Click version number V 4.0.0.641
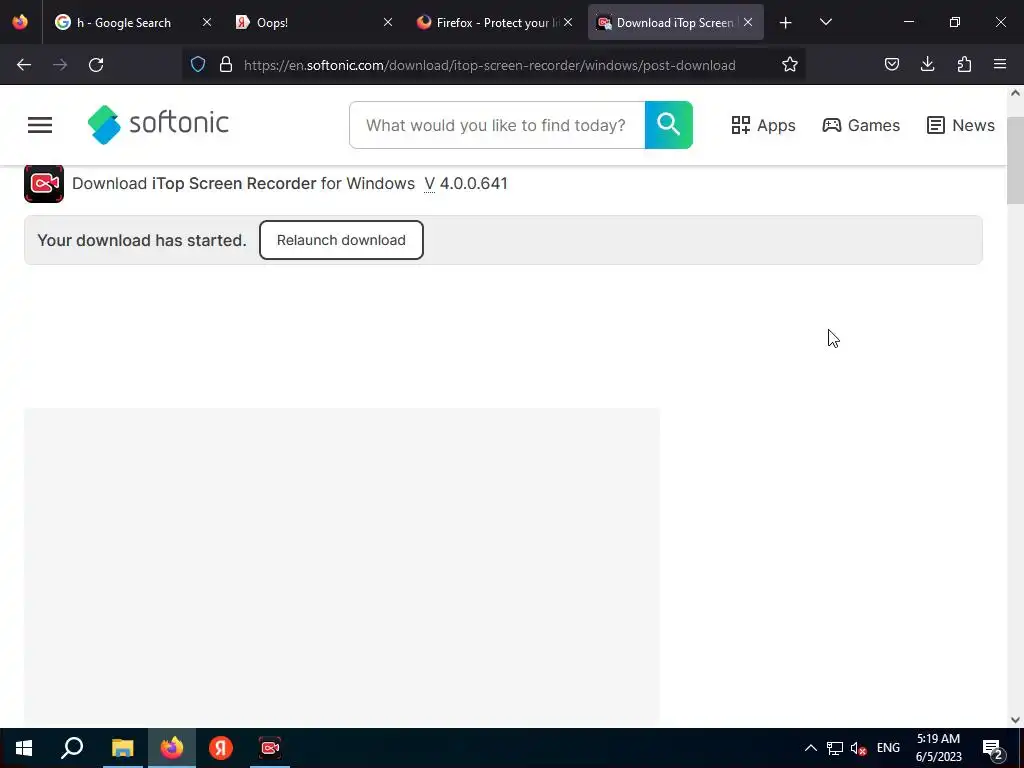1024x768 pixels. 466,184
